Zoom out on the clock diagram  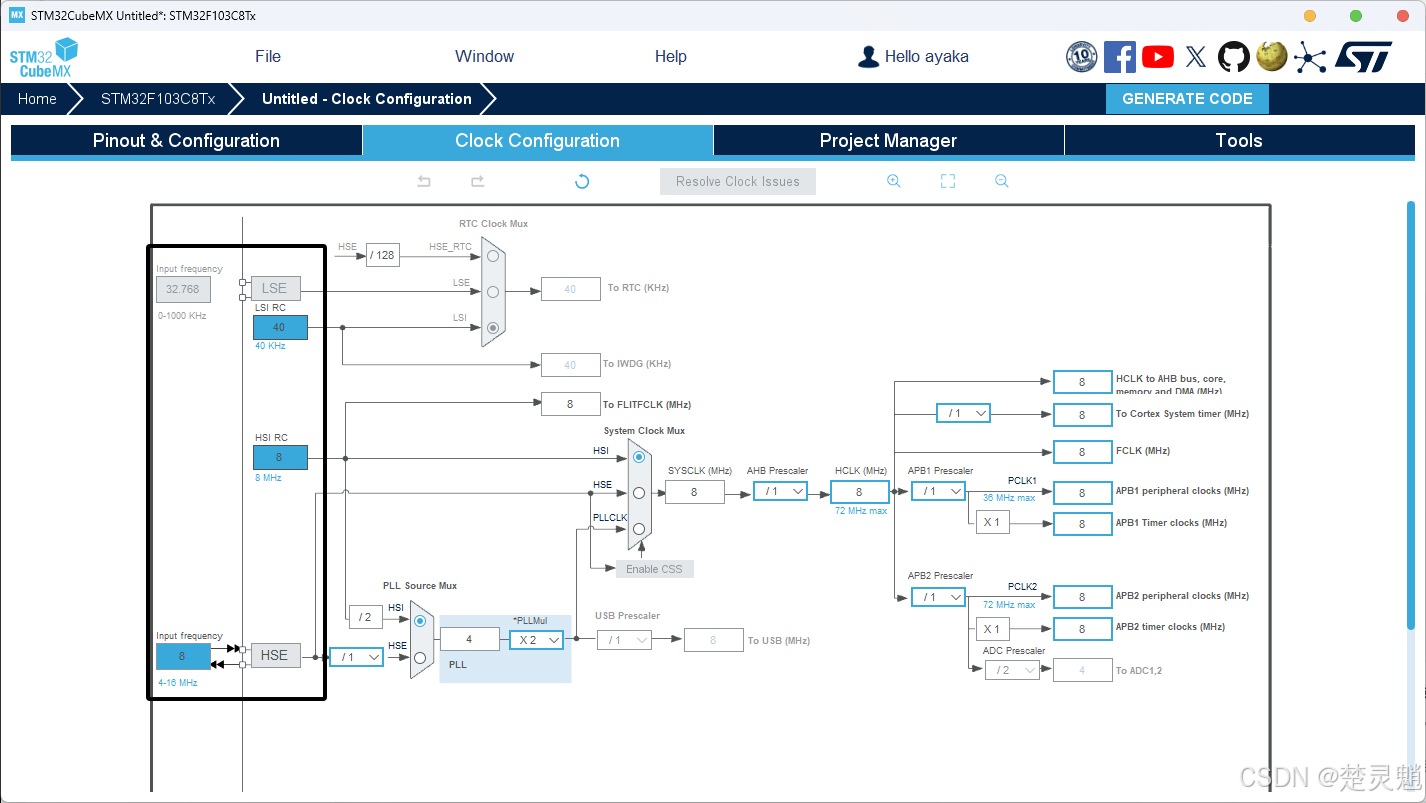pos(1002,181)
